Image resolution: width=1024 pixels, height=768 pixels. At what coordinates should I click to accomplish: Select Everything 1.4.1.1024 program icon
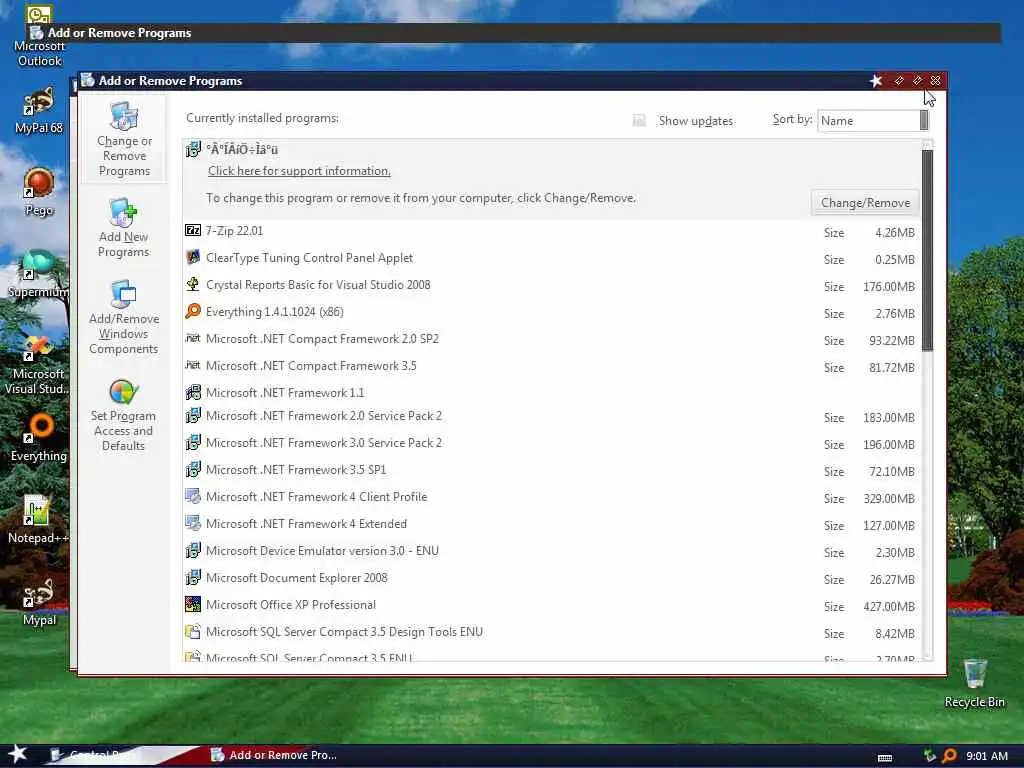tap(193, 312)
